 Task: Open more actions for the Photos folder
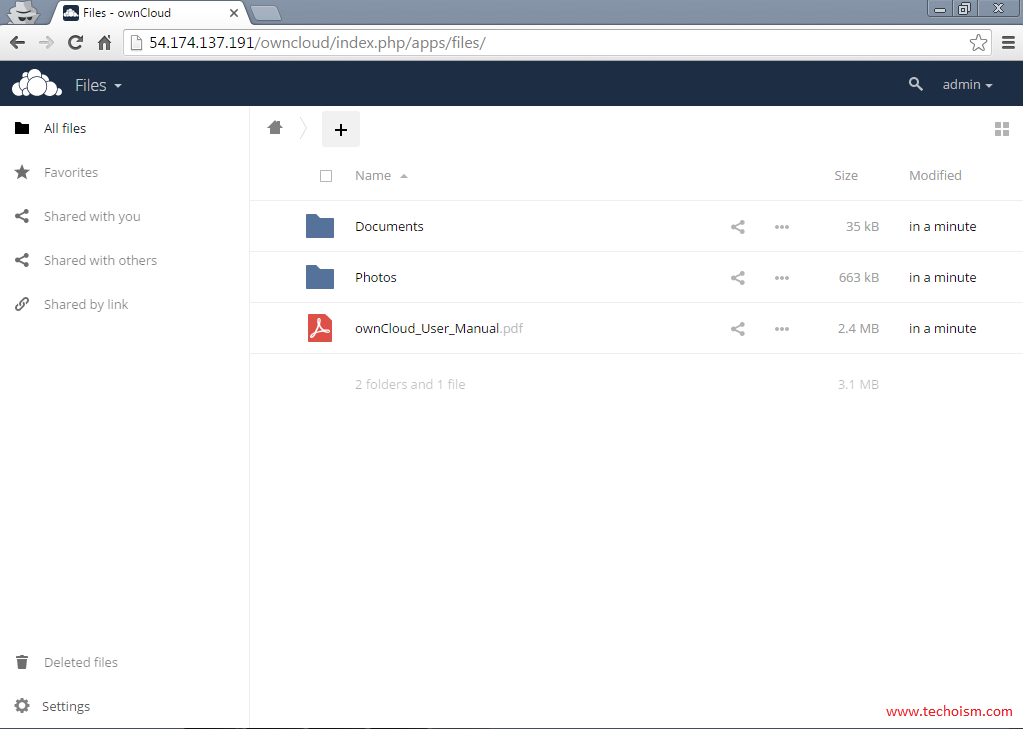(x=782, y=278)
